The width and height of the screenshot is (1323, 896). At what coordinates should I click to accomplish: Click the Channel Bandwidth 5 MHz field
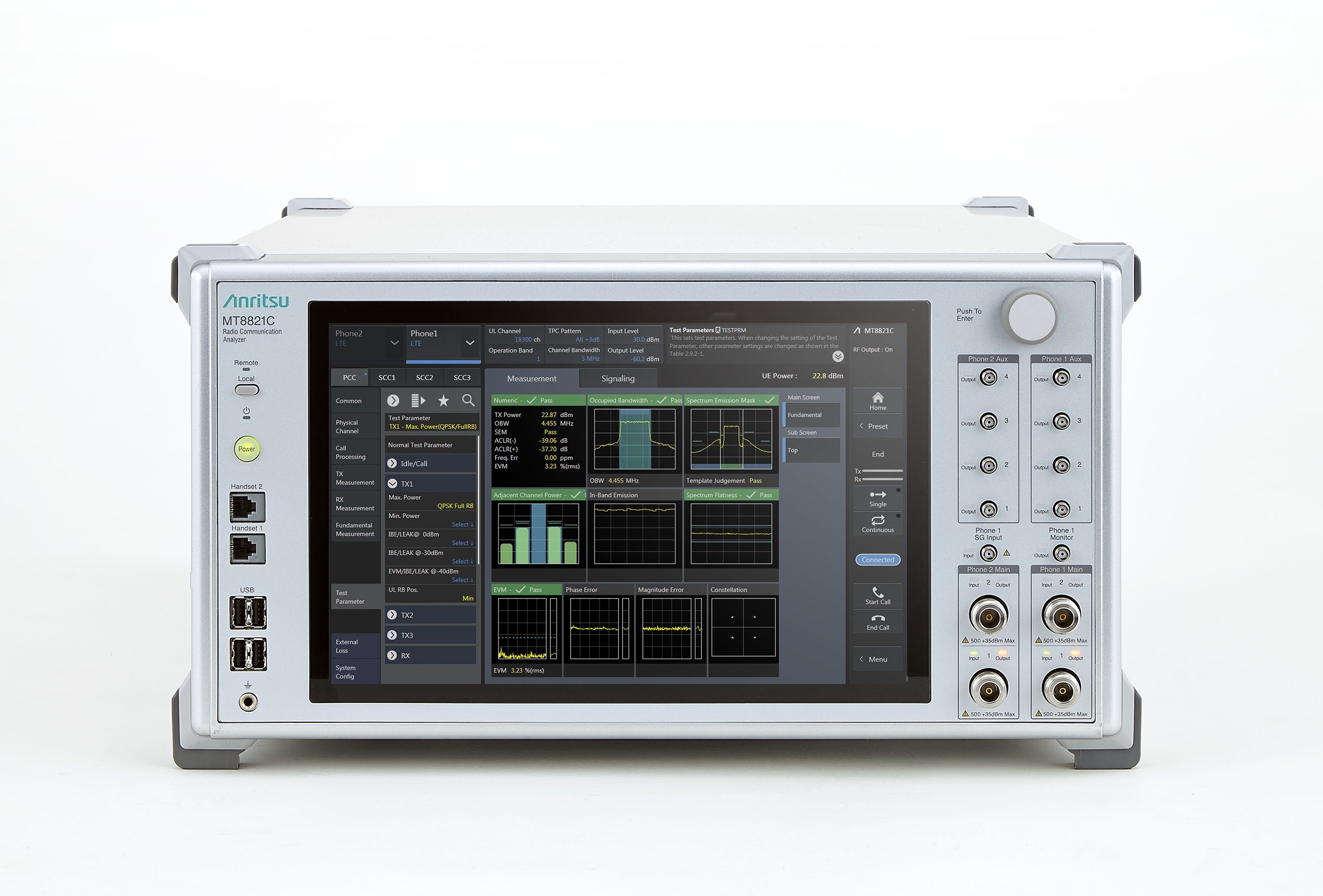point(573,354)
